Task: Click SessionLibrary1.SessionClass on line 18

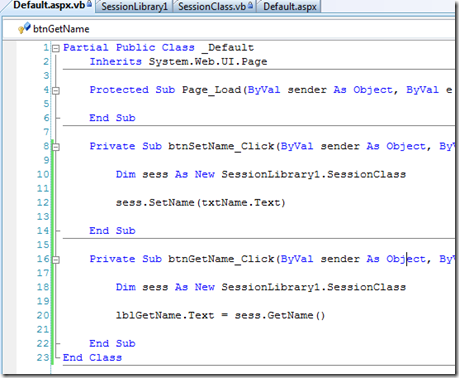Action: click(x=314, y=287)
